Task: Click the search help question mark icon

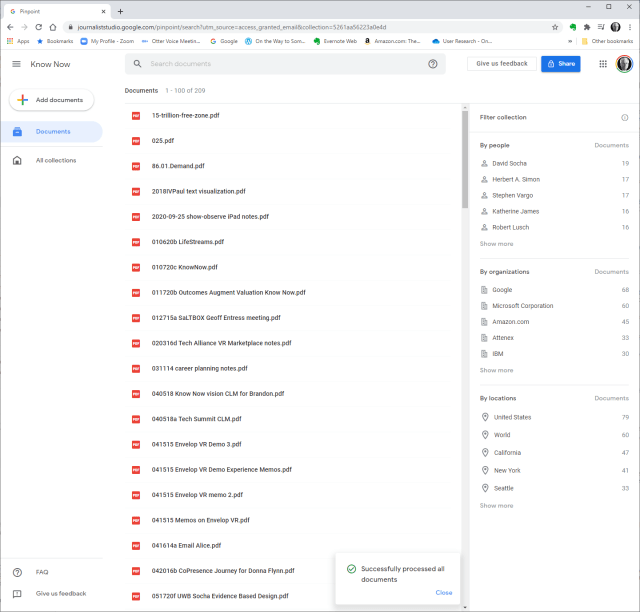Action: [x=433, y=64]
